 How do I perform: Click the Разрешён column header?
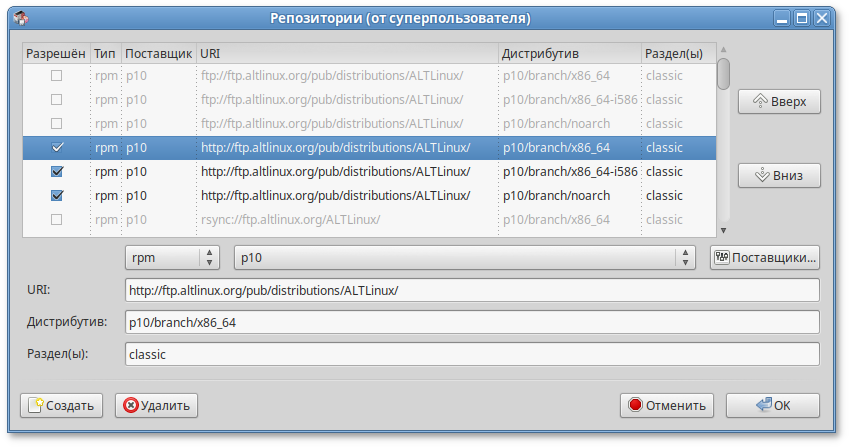click(x=56, y=52)
